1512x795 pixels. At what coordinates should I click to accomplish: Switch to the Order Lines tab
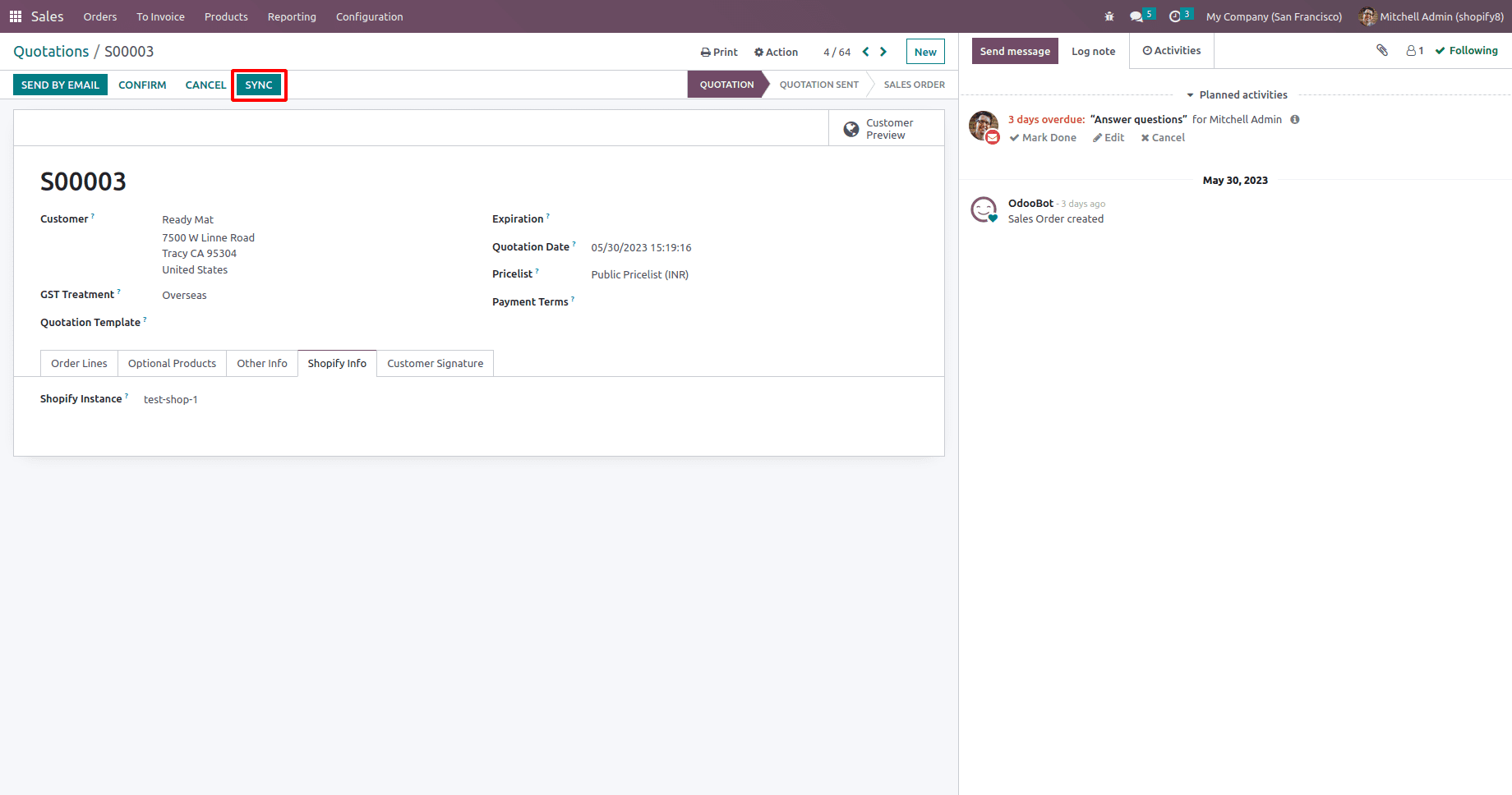[x=79, y=364]
